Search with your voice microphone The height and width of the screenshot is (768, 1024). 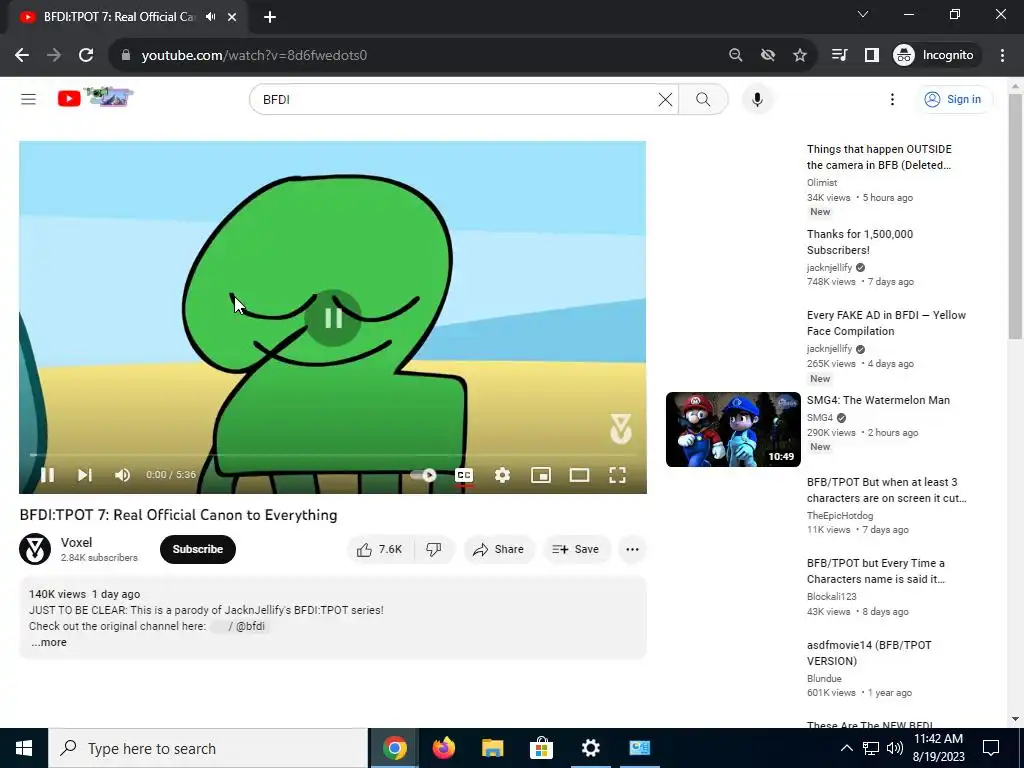[x=757, y=99]
